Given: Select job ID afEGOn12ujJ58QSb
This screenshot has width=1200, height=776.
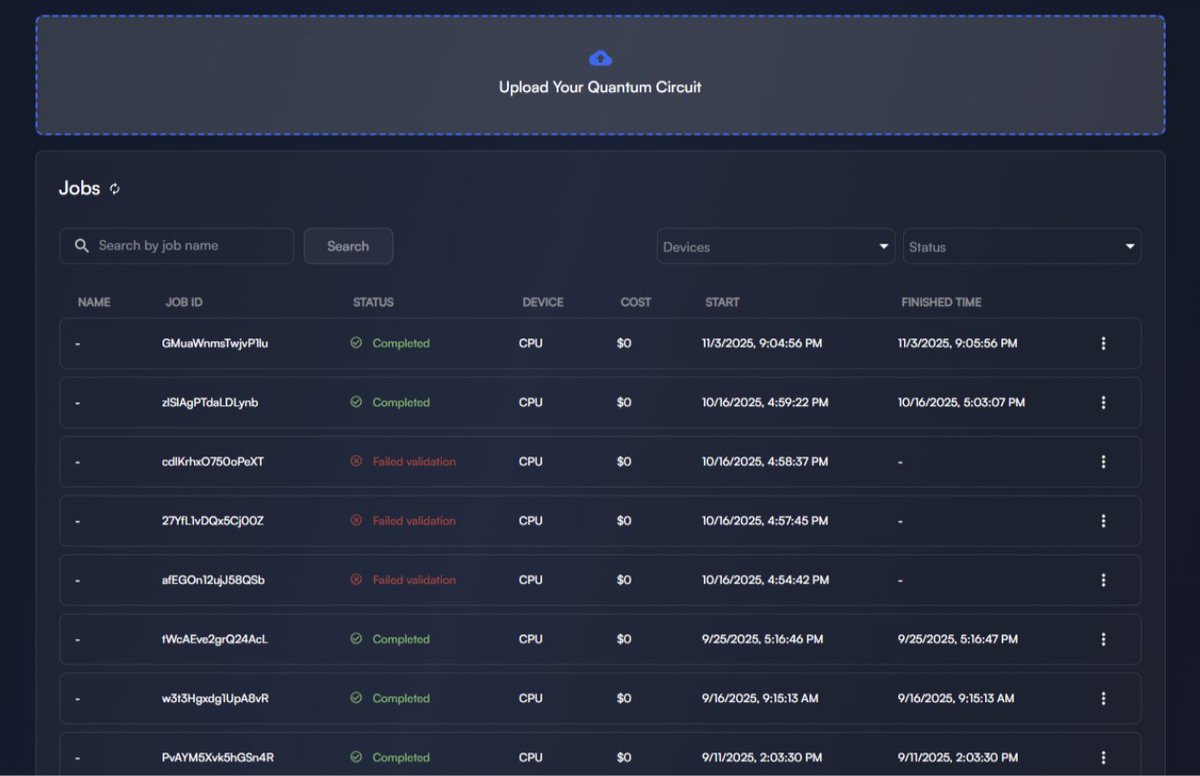Looking at the screenshot, I should click(213, 579).
